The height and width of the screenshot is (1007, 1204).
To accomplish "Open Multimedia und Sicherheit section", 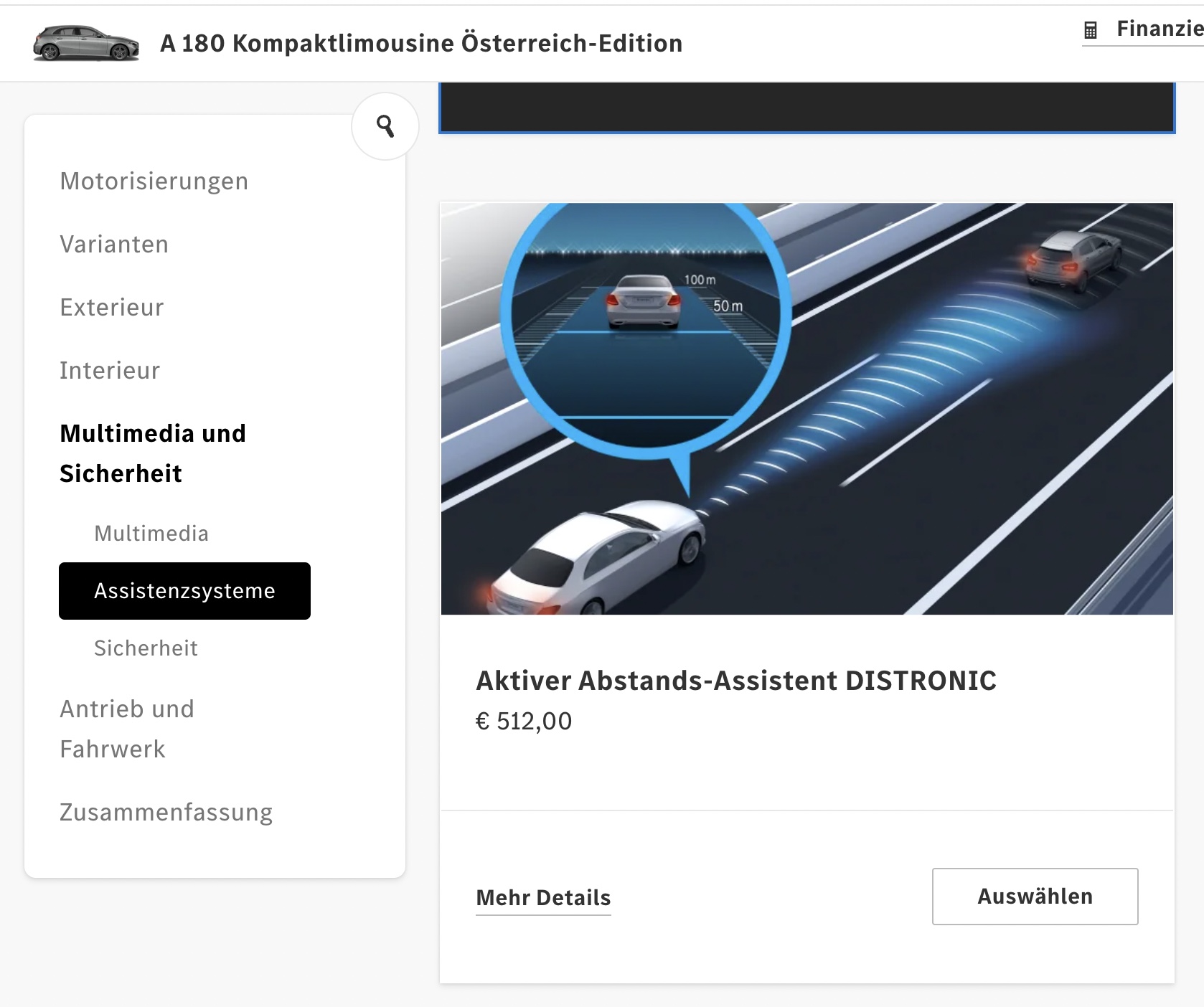I will coord(153,453).
